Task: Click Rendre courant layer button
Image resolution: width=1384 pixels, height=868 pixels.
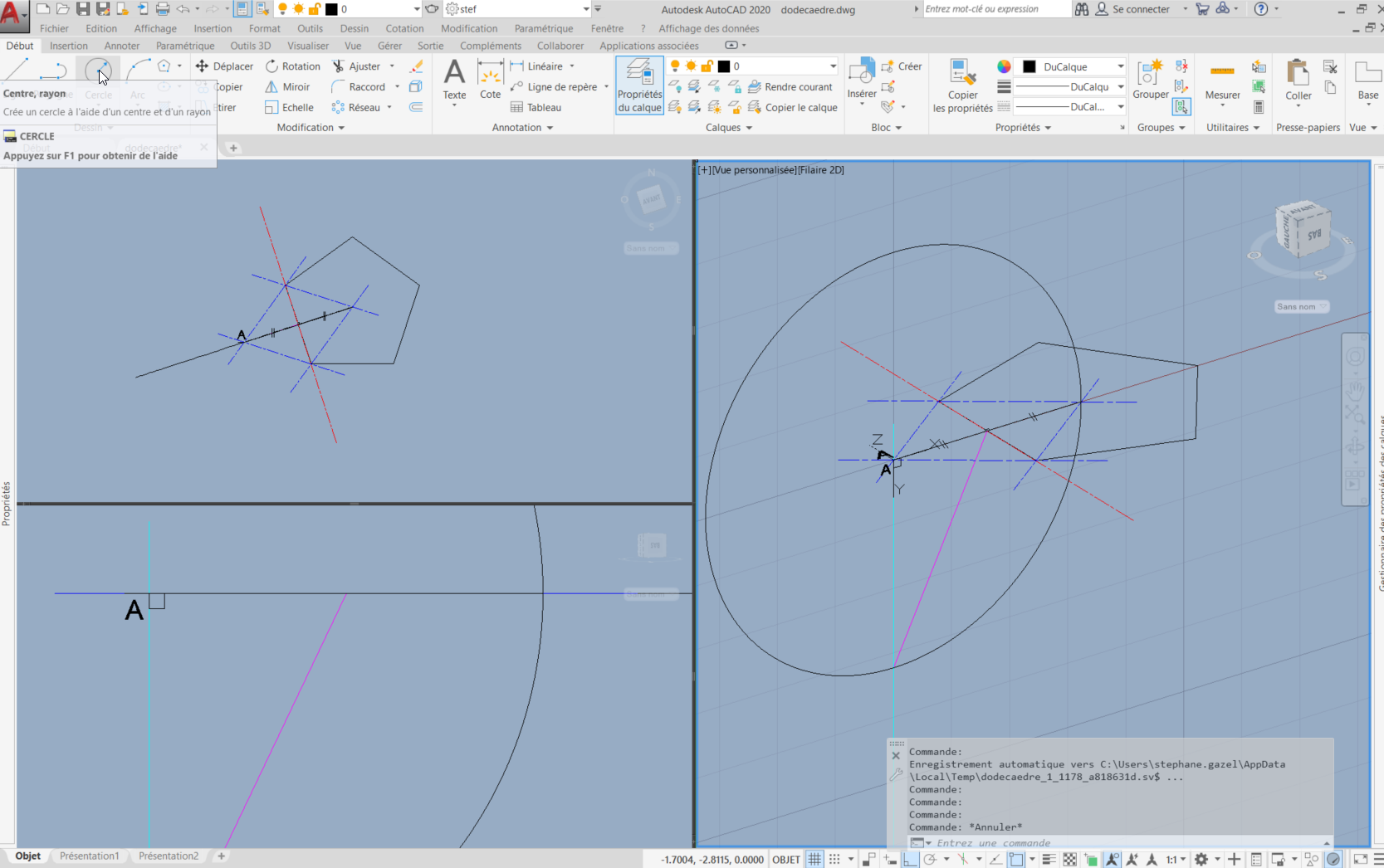Action: [790, 87]
